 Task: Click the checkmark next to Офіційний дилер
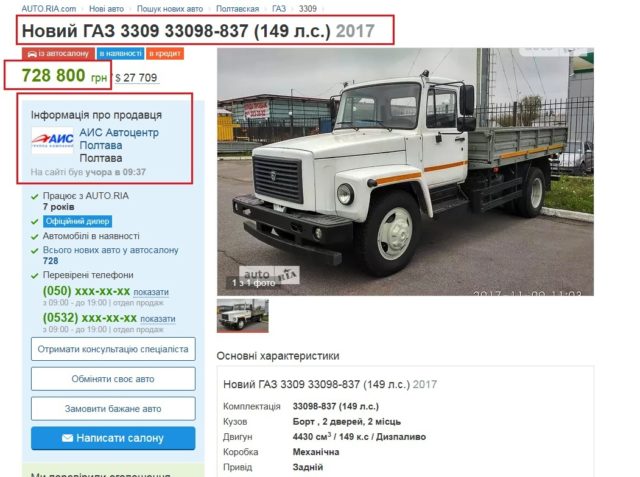(35, 222)
